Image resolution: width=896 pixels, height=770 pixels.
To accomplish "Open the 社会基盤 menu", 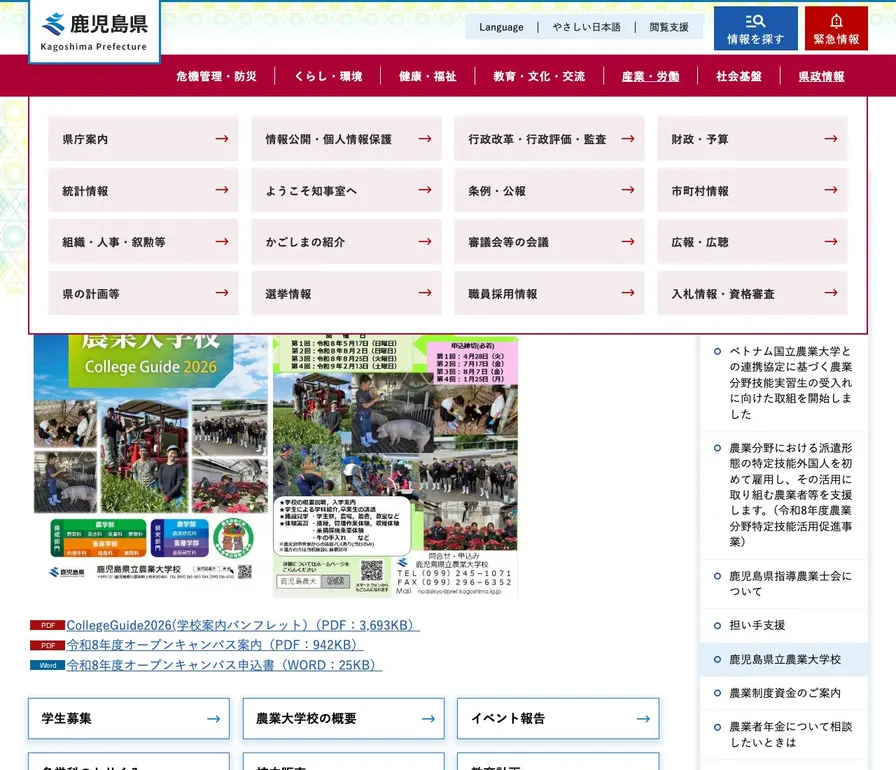I will [x=739, y=77].
